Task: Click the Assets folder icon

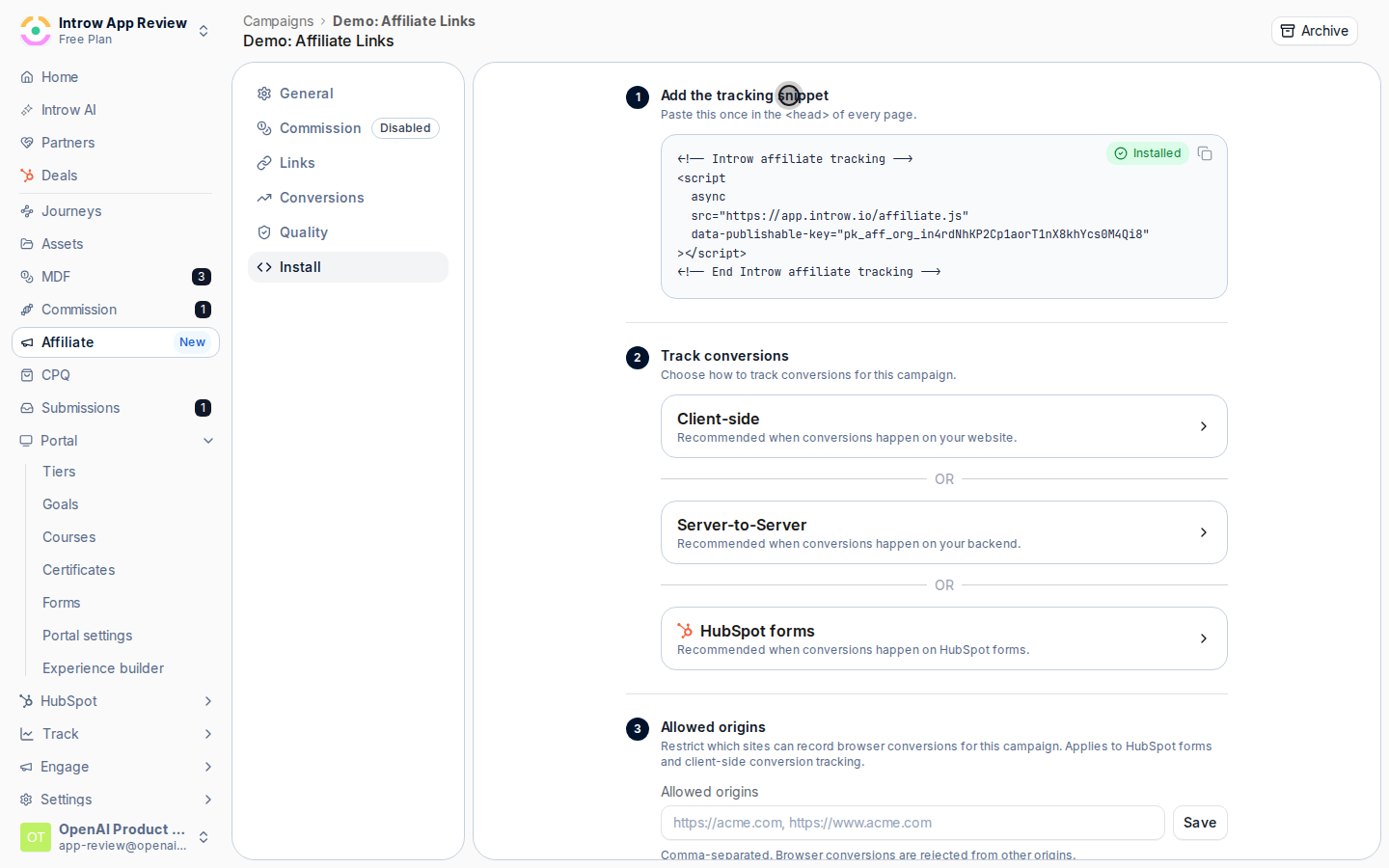Action: click(27, 244)
